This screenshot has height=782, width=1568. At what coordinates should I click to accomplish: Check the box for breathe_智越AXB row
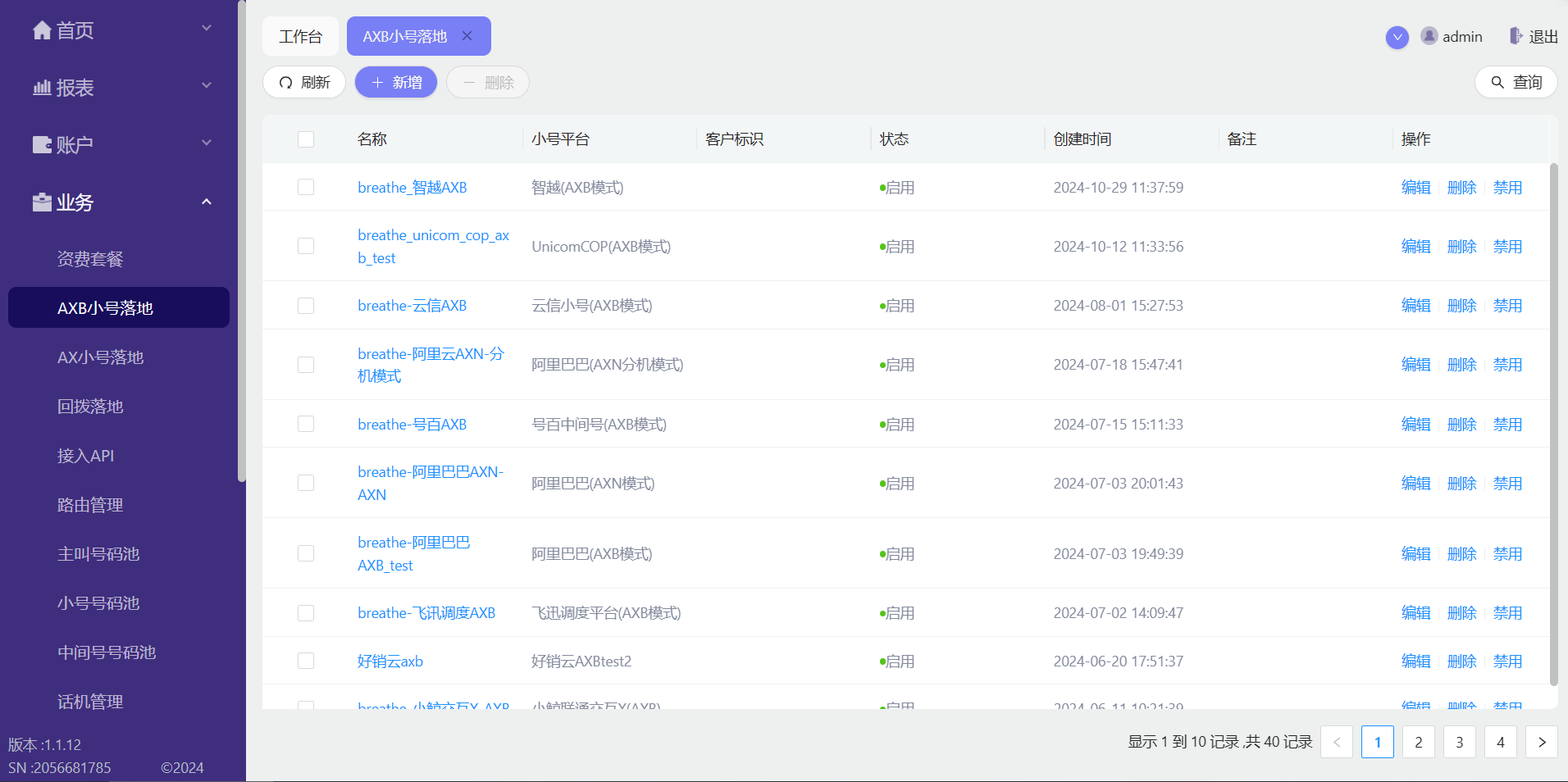pyautogui.click(x=306, y=187)
